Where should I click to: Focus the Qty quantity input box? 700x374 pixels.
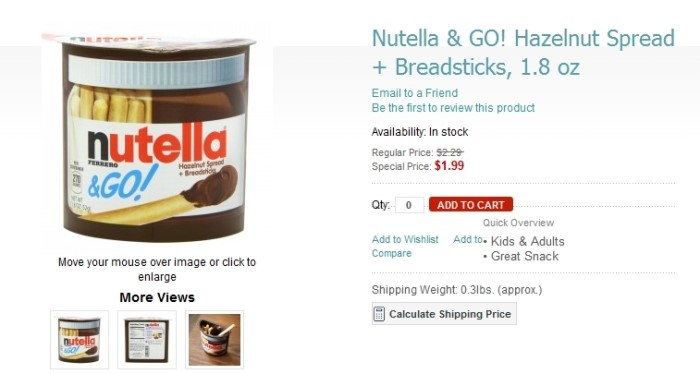(x=409, y=205)
